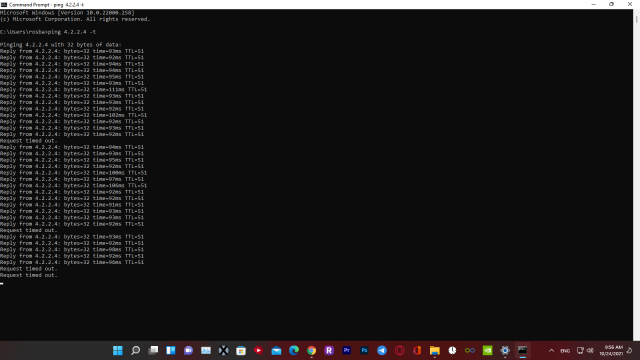
Task: Open volume speaker tray icon
Action: (590, 350)
